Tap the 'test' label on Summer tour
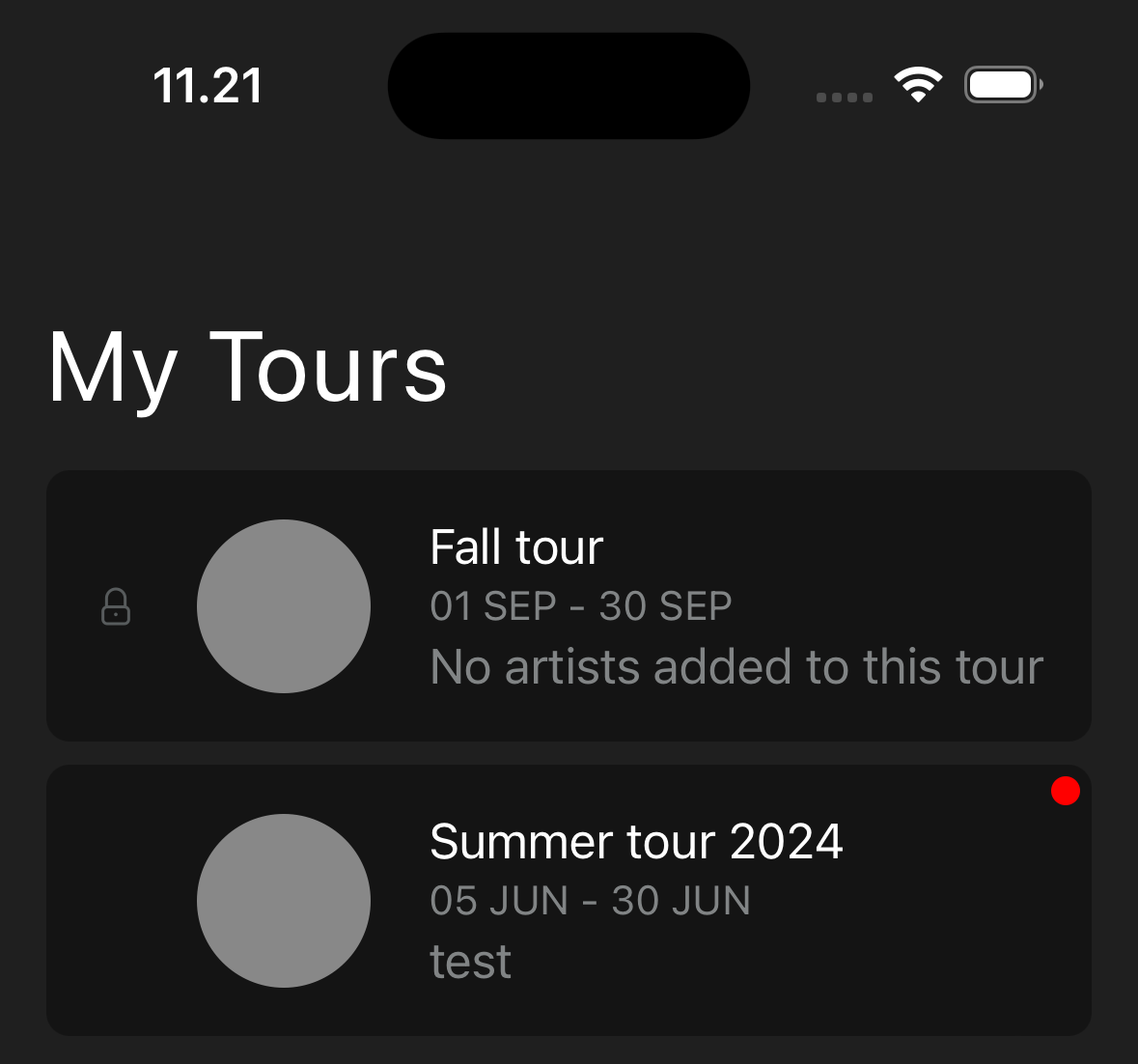 pyautogui.click(x=470, y=960)
